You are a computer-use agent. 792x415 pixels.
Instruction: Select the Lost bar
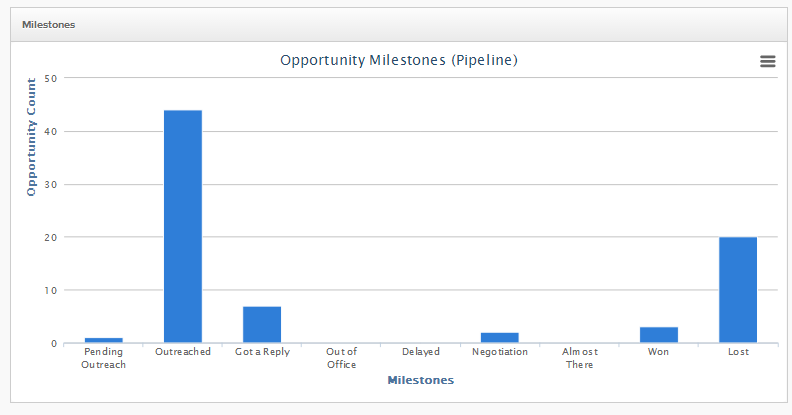coord(738,290)
